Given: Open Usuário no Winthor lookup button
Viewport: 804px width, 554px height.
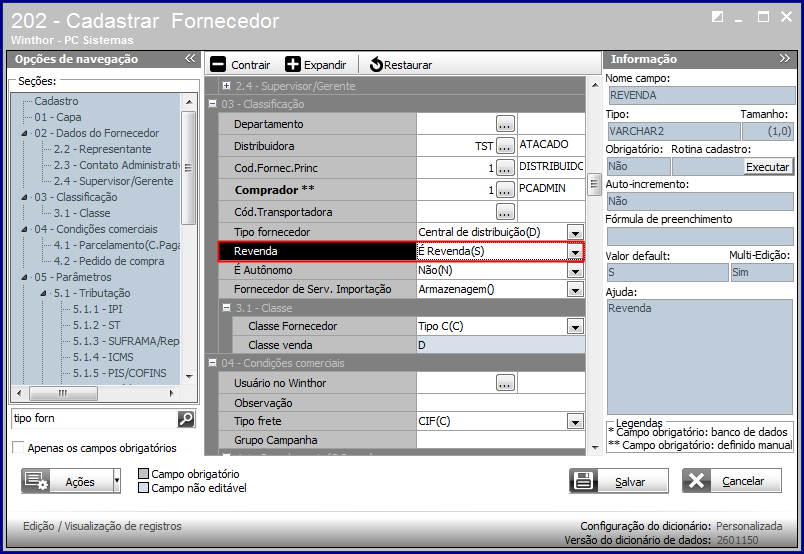Looking at the screenshot, I should coord(505,383).
